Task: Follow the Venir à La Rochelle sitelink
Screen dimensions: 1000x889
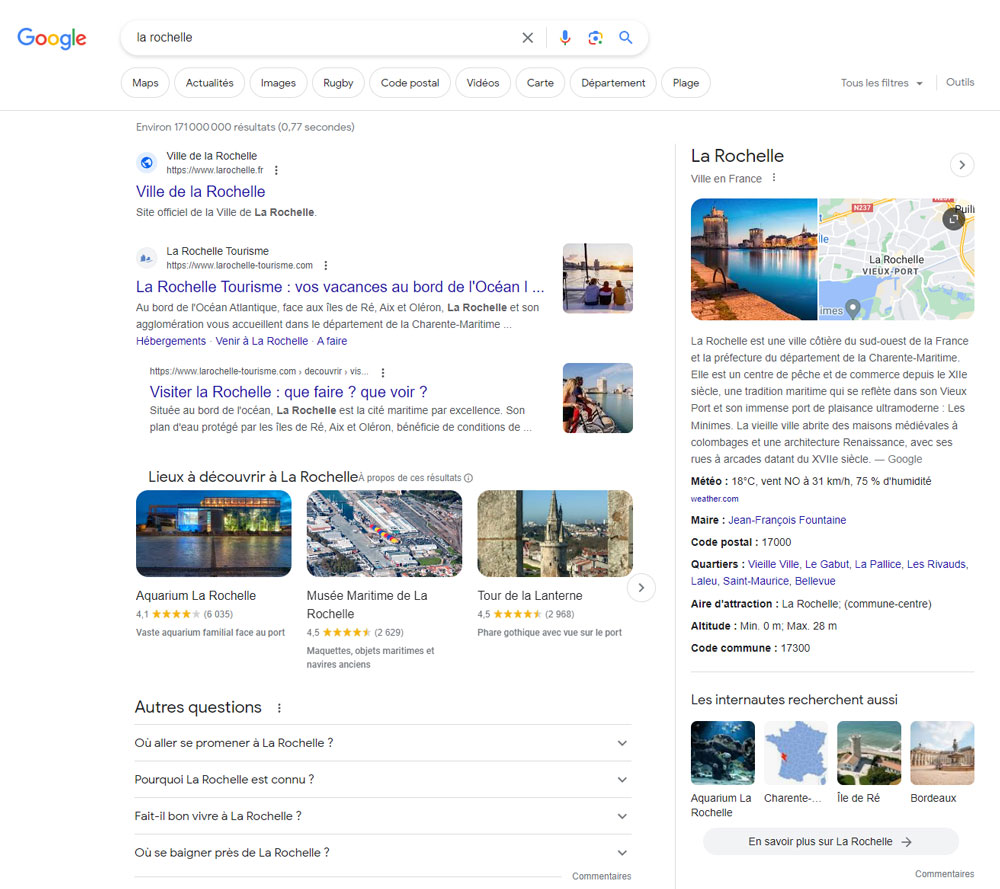Action: (x=261, y=341)
